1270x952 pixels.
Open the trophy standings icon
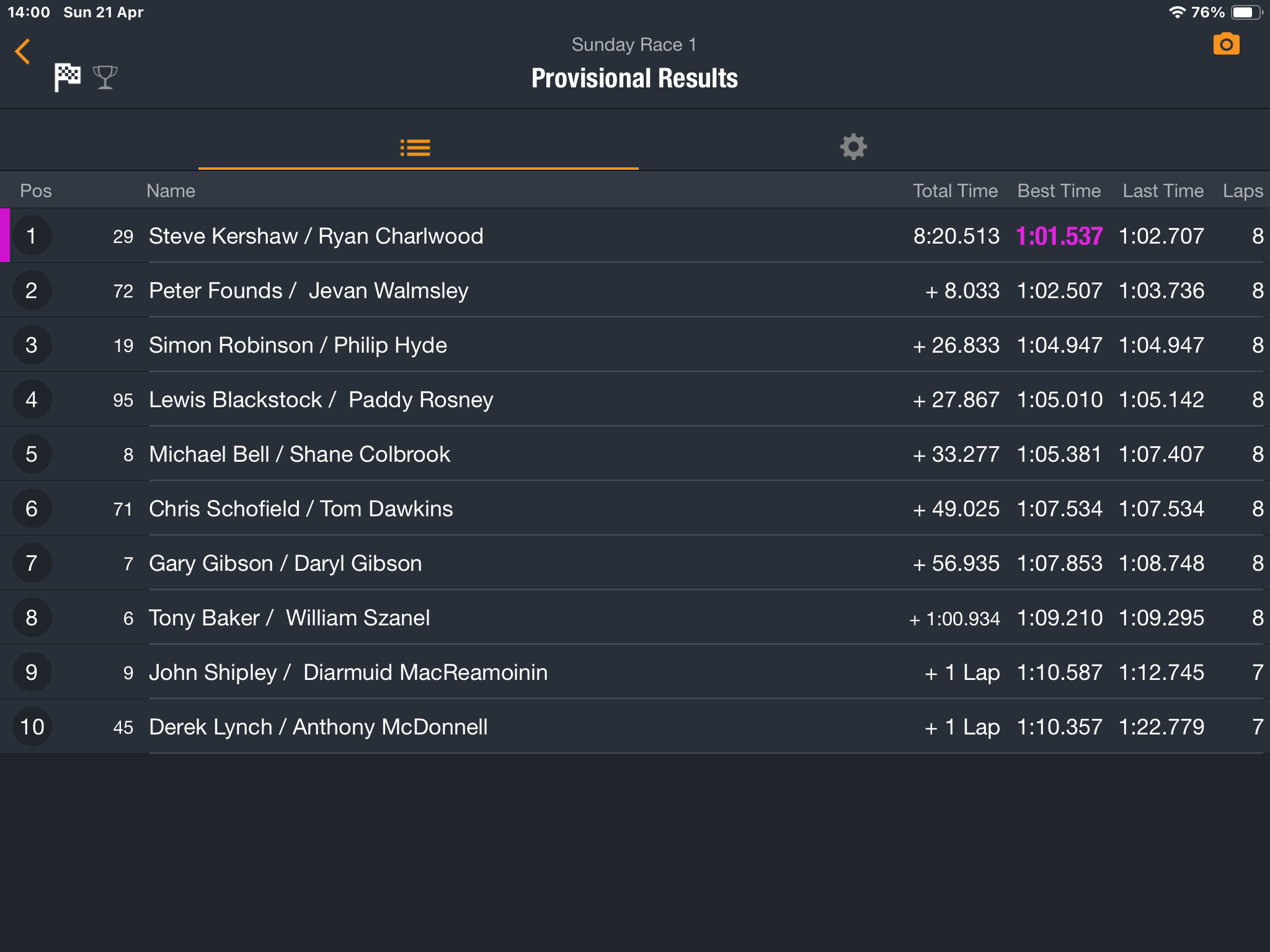pyautogui.click(x=105, y=77)
